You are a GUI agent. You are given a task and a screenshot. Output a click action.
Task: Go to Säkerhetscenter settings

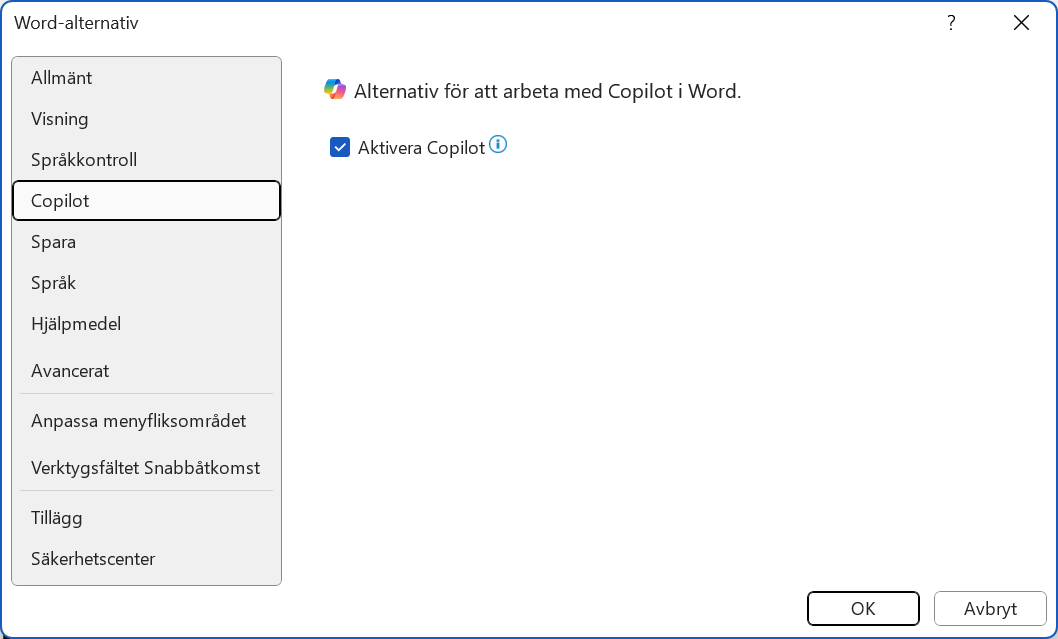tap(93, 559)
